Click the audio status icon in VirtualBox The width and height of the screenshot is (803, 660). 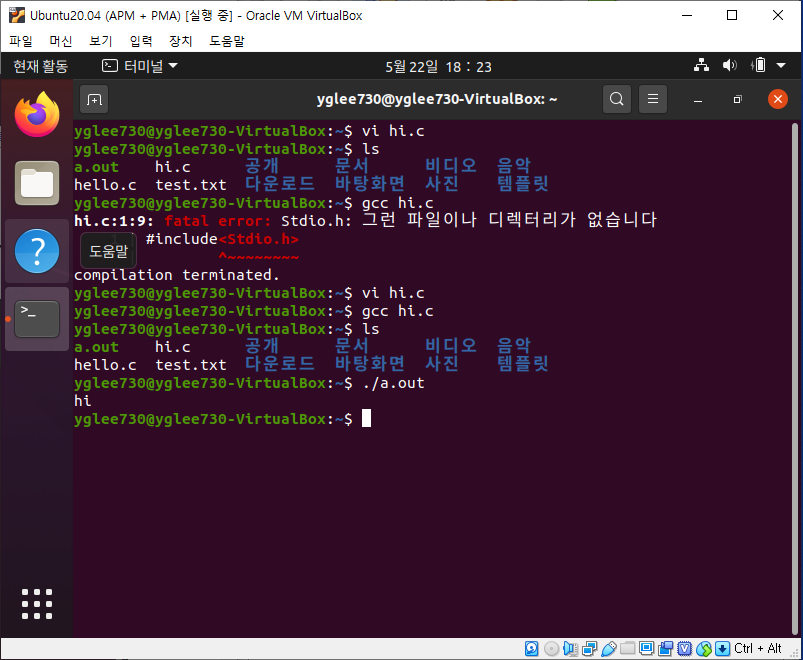click(570, 649)
